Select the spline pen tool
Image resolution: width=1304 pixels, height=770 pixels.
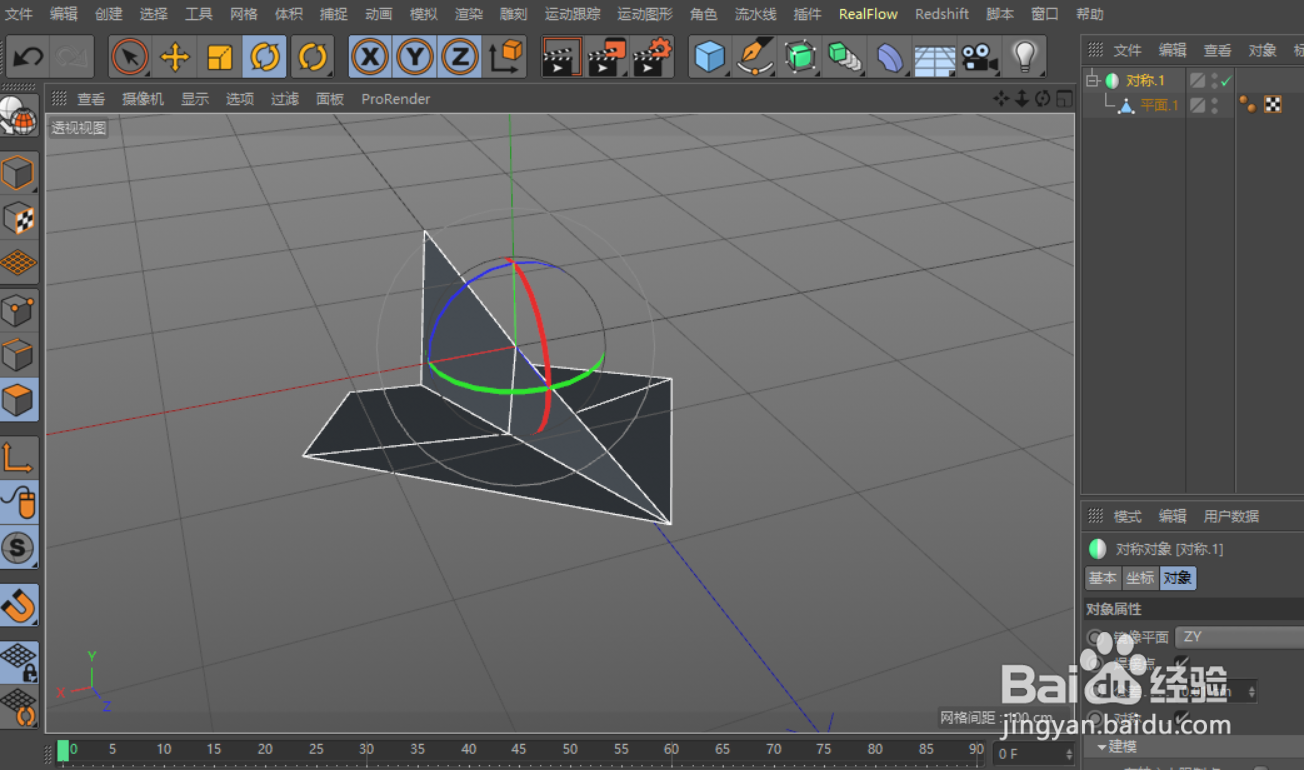point(755,57)
